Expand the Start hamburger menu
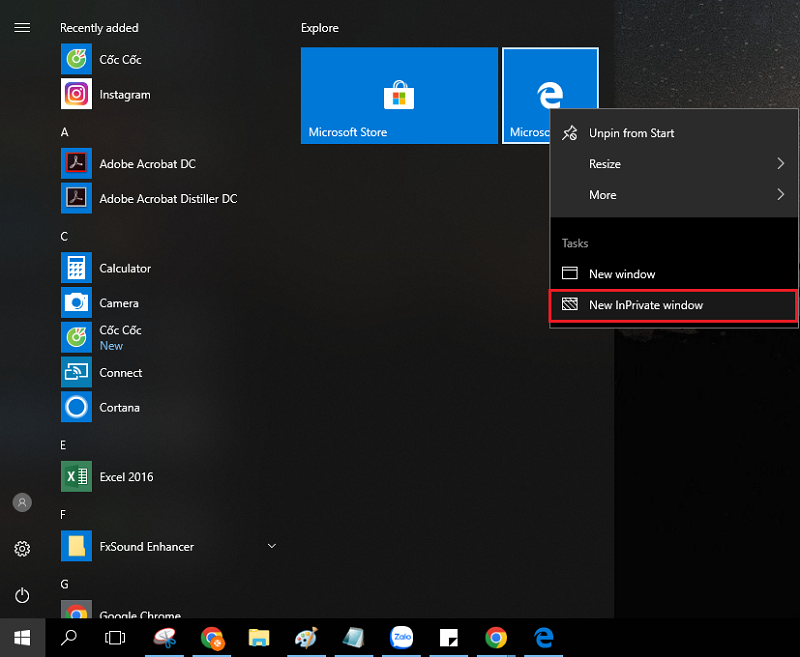This screenshot has height=657, width=800. (22, 28)
